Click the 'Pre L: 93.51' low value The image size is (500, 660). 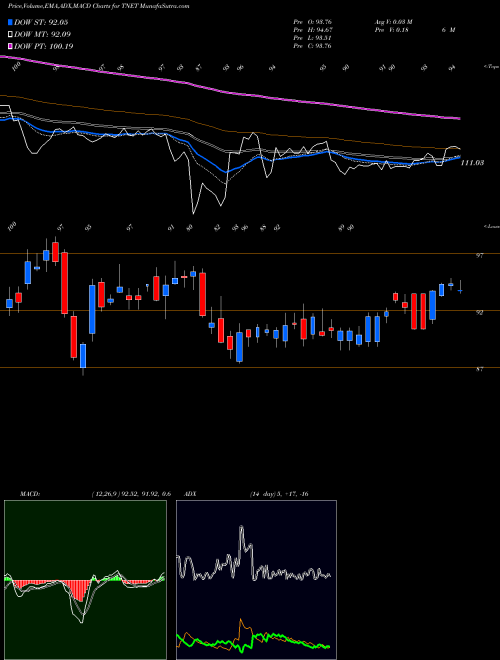point(312,38)
